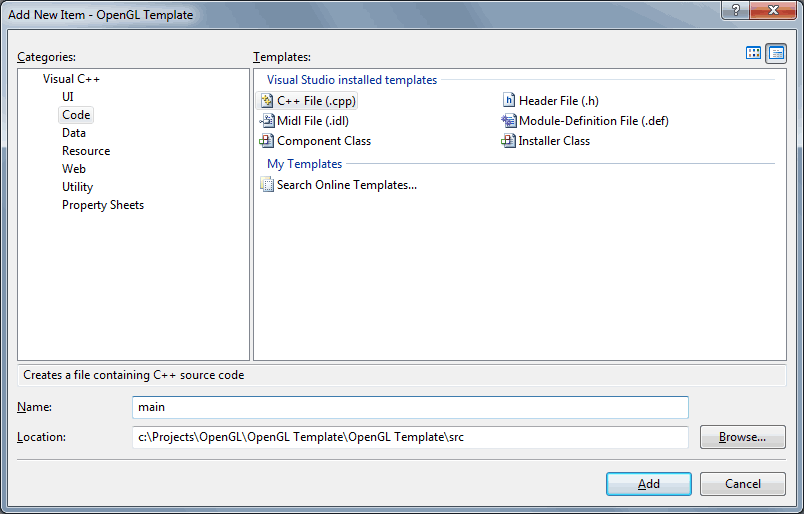Select the UI category

coord(68,97)
